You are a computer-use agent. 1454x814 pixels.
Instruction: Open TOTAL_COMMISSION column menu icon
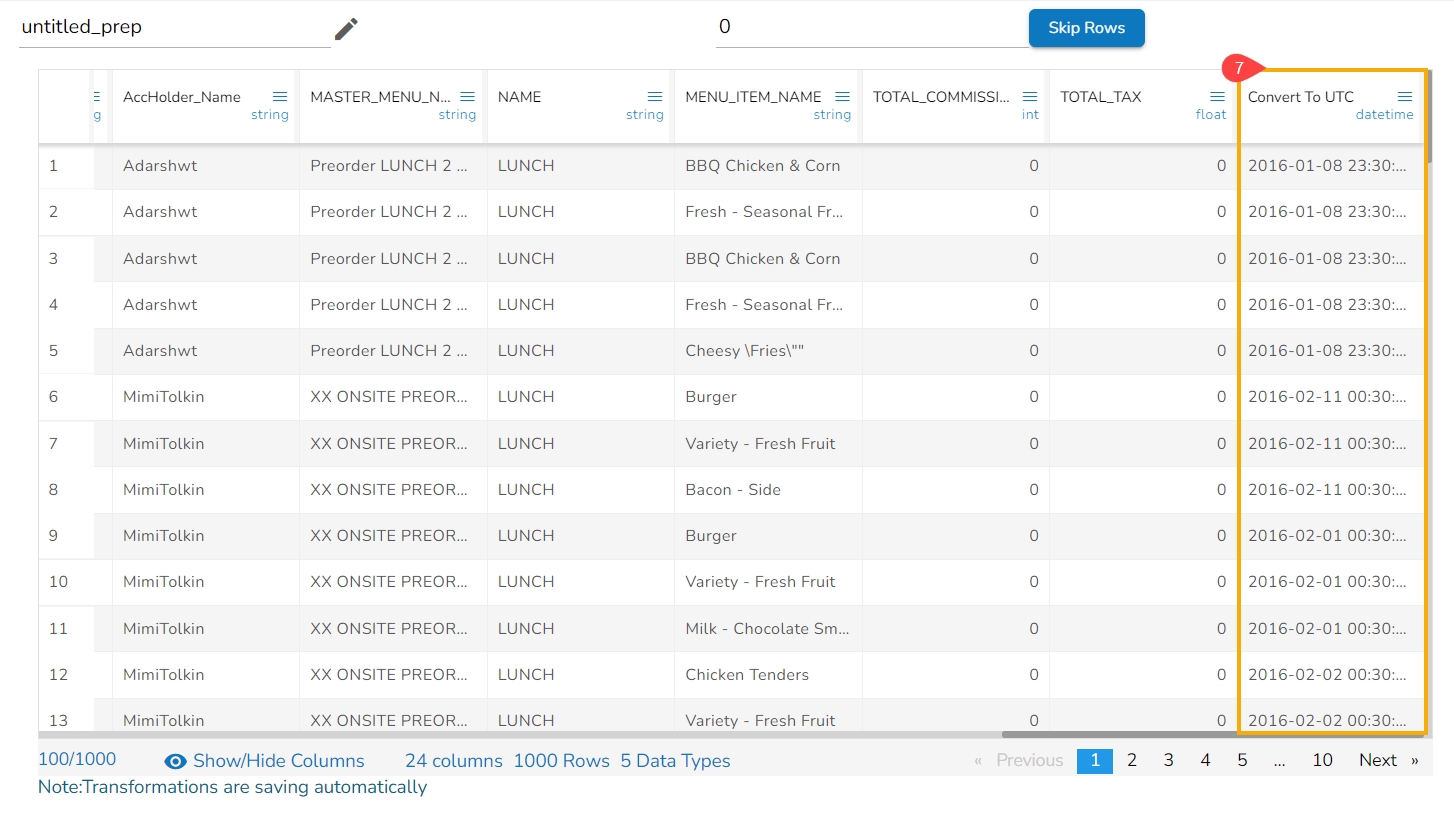click(1030, 97)
